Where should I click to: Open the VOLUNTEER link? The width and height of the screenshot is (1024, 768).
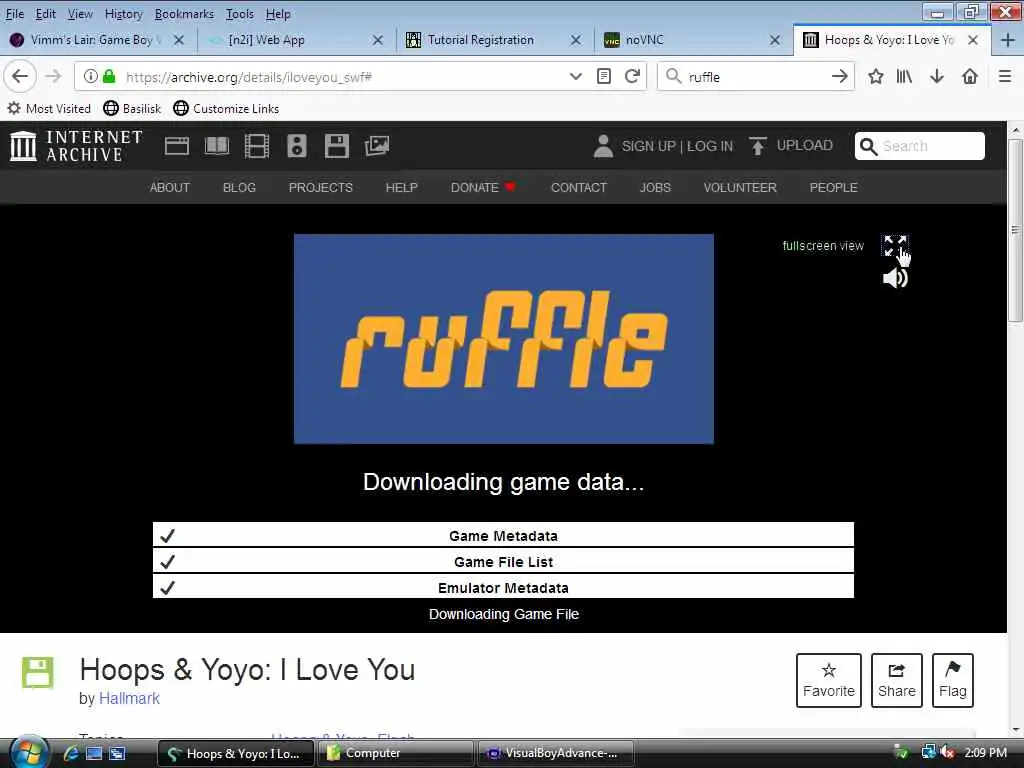coord(740,187)
